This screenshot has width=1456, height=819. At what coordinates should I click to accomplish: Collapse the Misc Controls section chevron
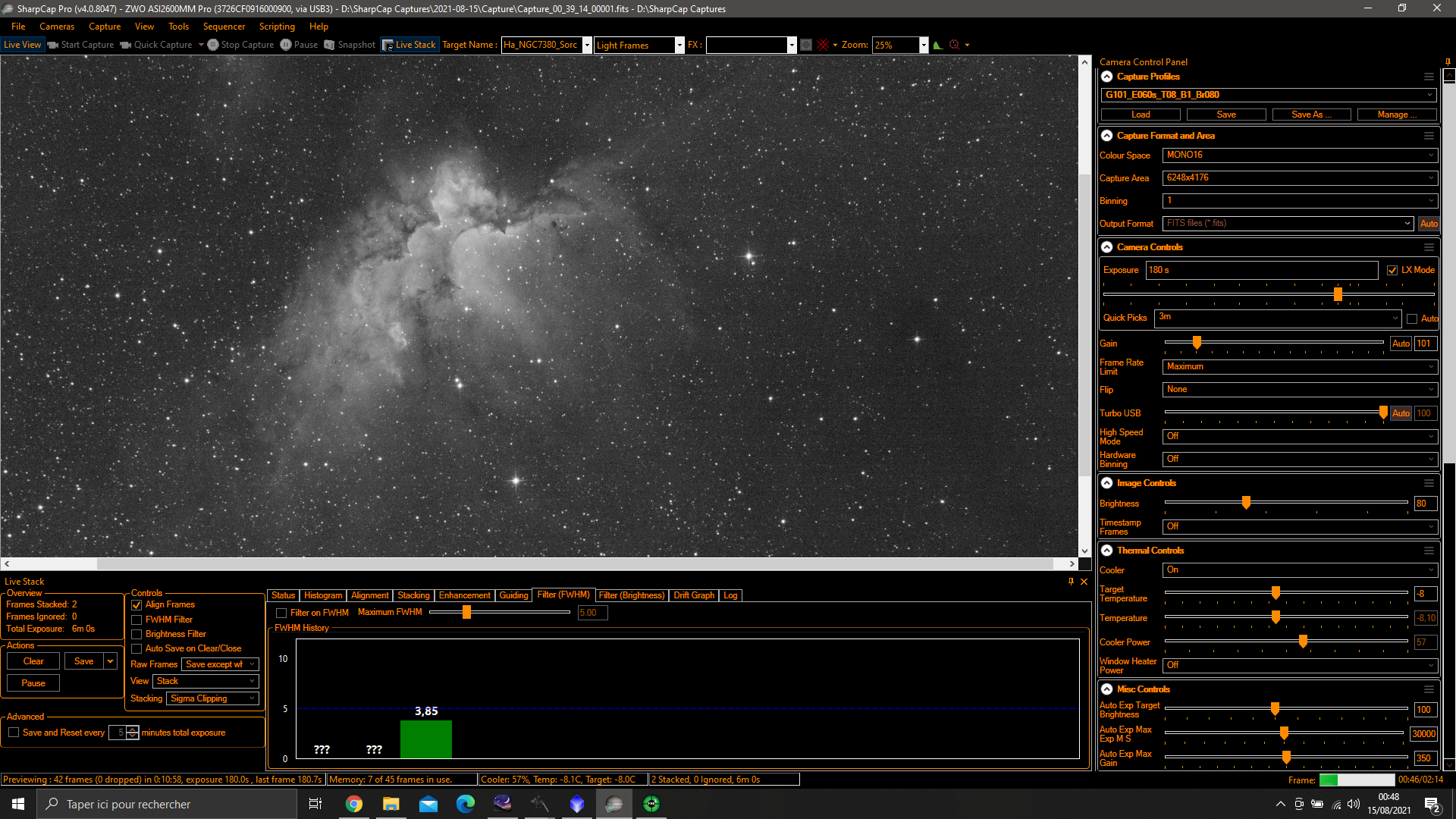[x=1106, y=689]
